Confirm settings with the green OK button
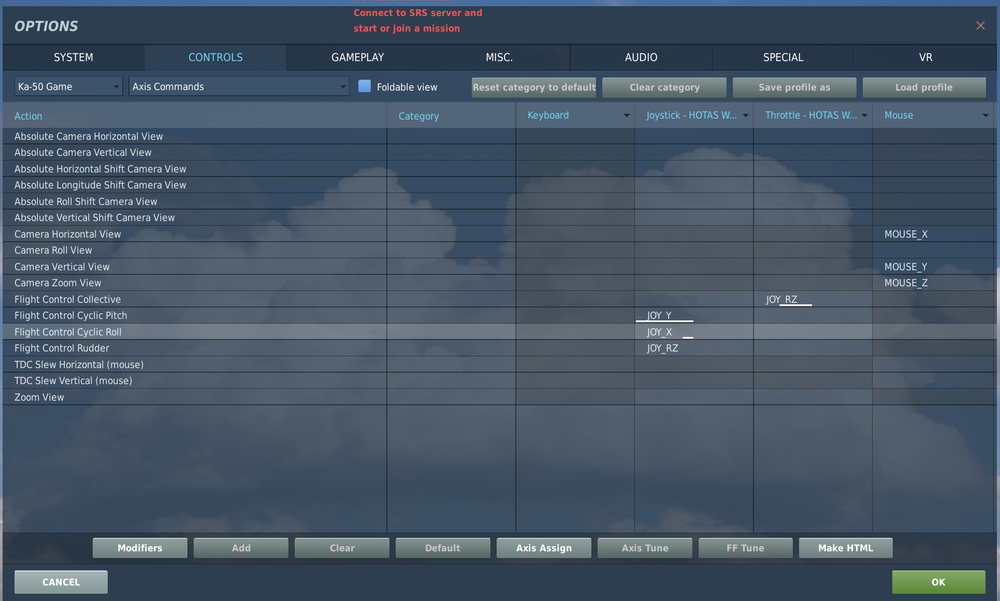1000x601 pixels. 938,582
